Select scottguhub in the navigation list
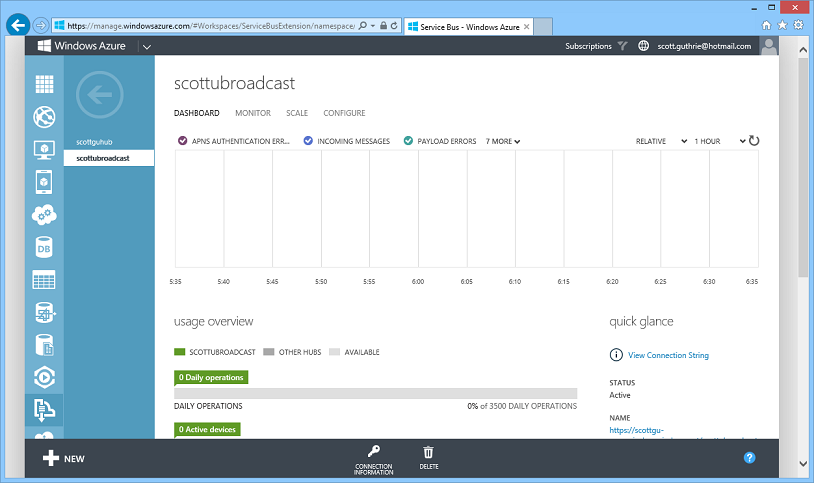Screen dimensions: 814x483 coord(94,142)
